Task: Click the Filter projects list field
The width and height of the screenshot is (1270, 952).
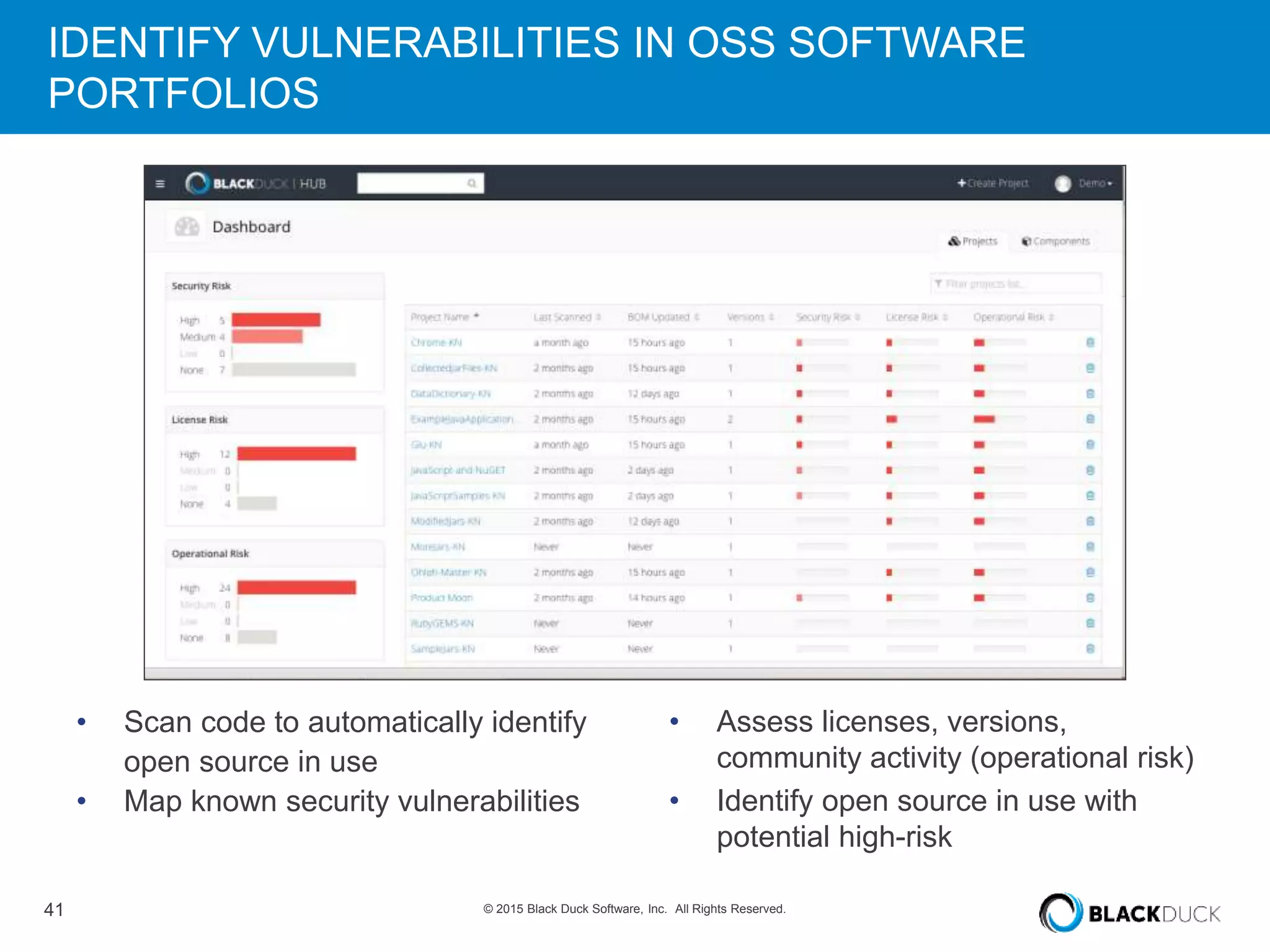Action: [x=1015, y=284]
